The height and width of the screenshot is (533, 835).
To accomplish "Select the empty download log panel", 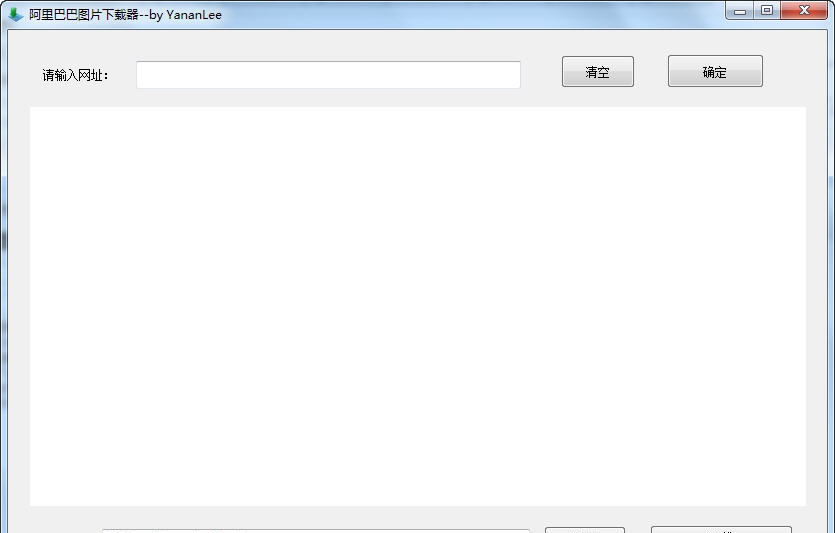I will (418, 306).
